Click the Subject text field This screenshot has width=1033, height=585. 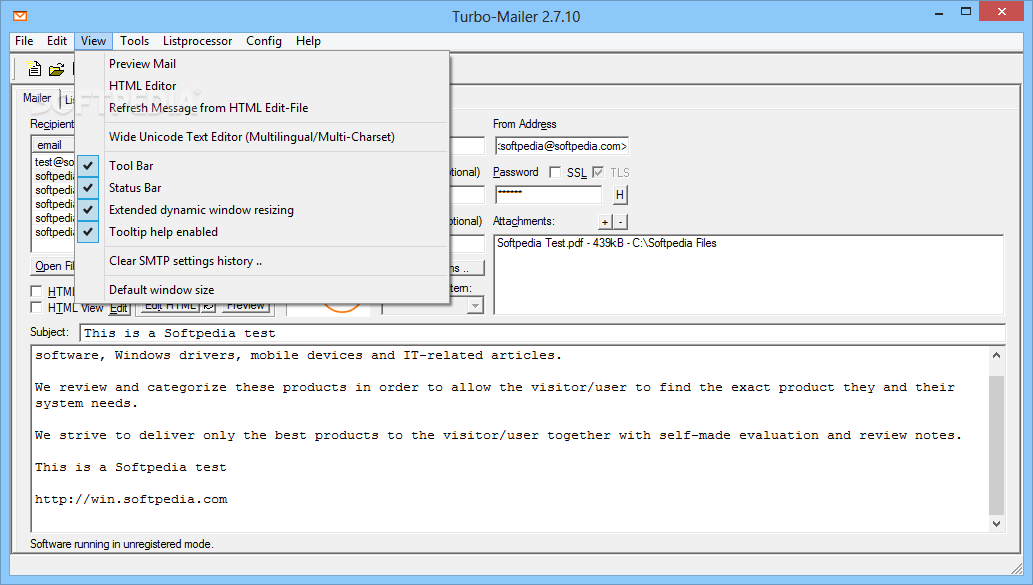[x=542, y=333]
